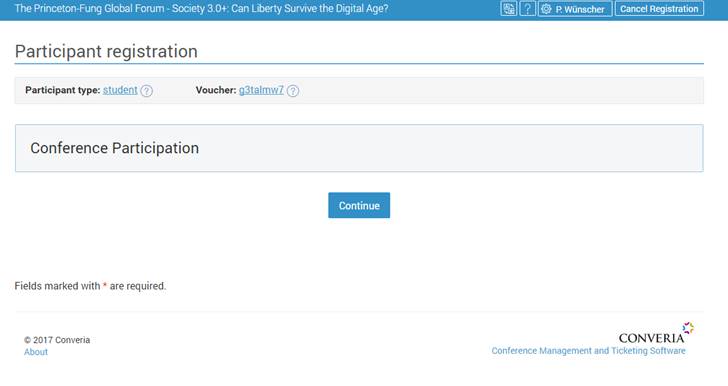Open Conference Management and Ticketing Software link
The image size is (728, 386).
tap(588, 351)
